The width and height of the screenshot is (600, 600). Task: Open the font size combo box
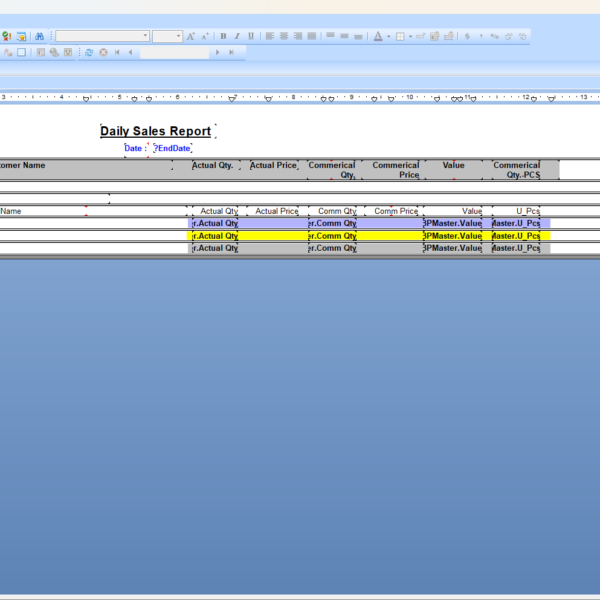(x=167, y=36)
